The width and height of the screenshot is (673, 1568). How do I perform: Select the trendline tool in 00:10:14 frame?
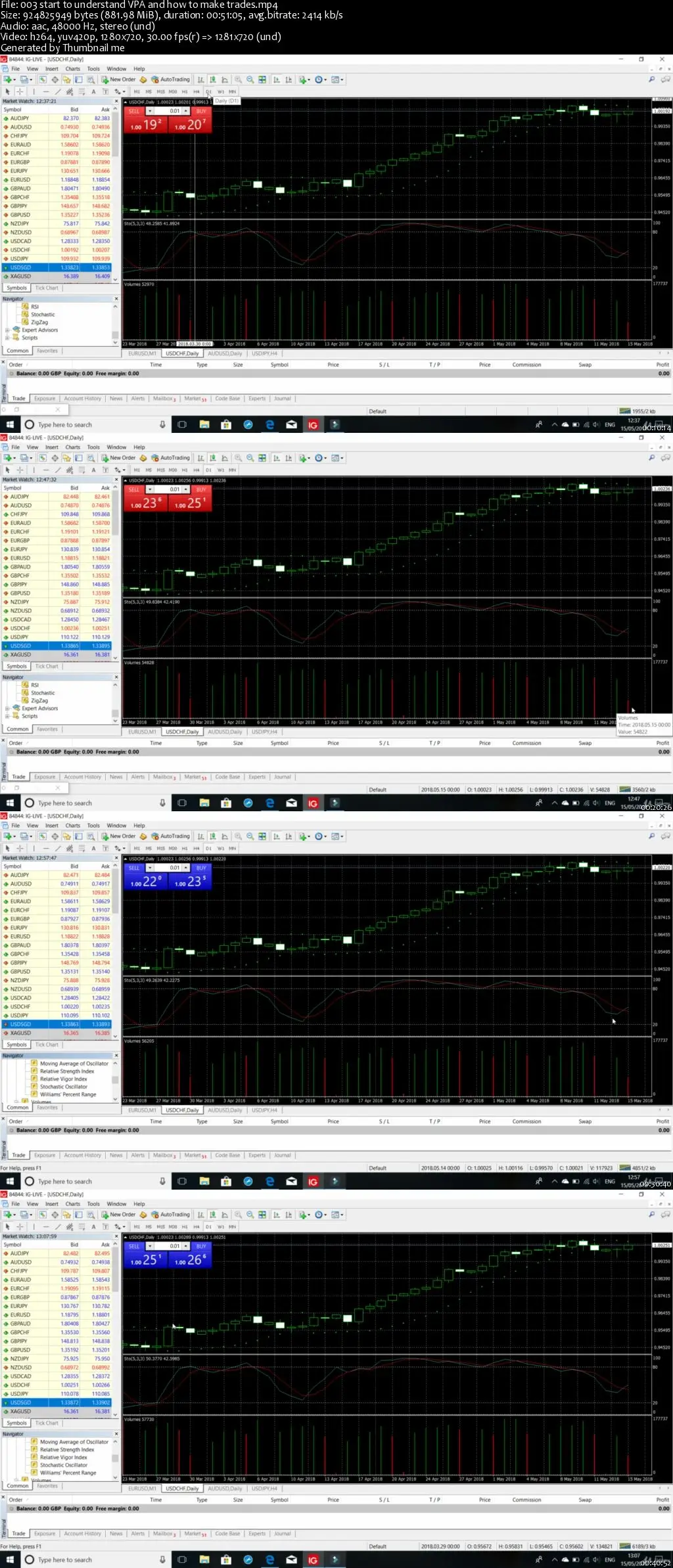pyautogui.click(x=58, y=92)
